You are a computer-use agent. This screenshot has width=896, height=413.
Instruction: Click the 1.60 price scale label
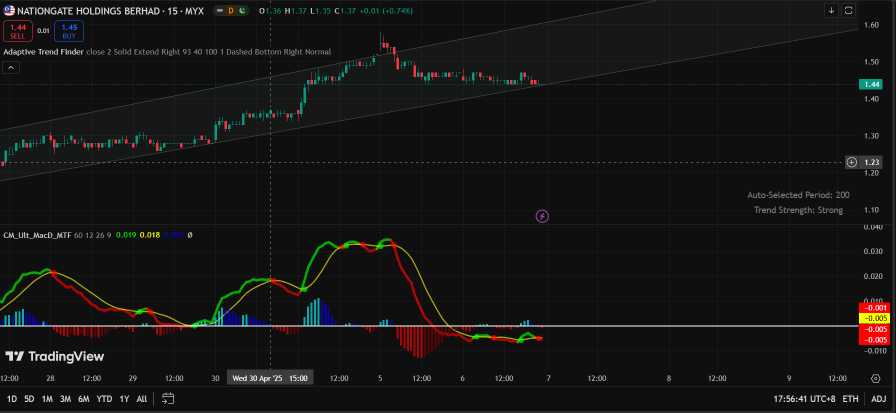tap(871, 25)
